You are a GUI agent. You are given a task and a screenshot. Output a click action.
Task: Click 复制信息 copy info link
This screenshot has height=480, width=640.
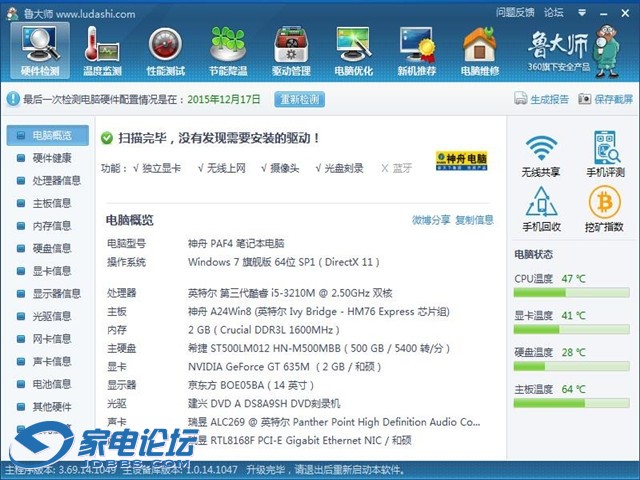(474, 220)
